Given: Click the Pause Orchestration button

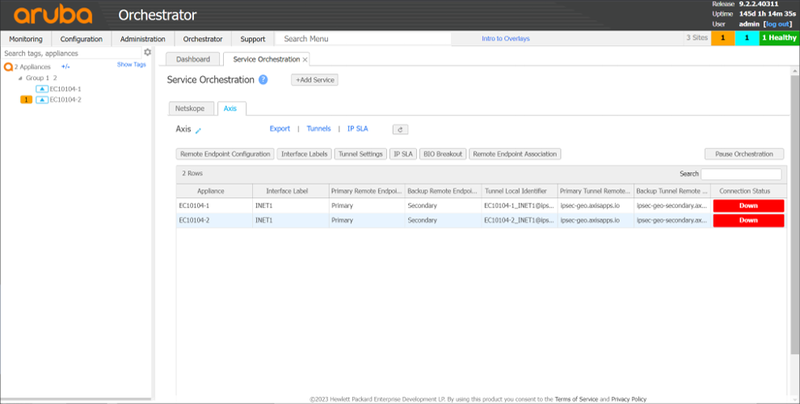Looking at the screenshot, I should [745, 154].
